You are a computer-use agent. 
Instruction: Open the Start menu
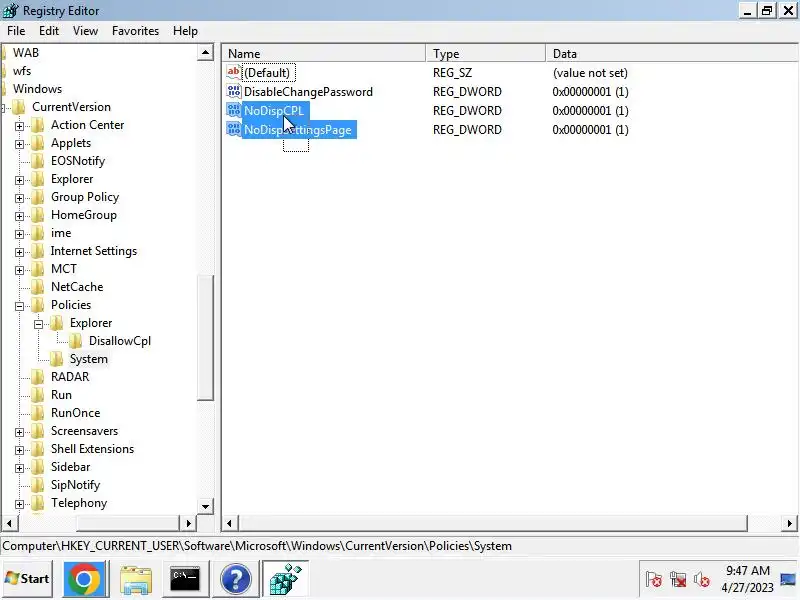pos(27,579)
